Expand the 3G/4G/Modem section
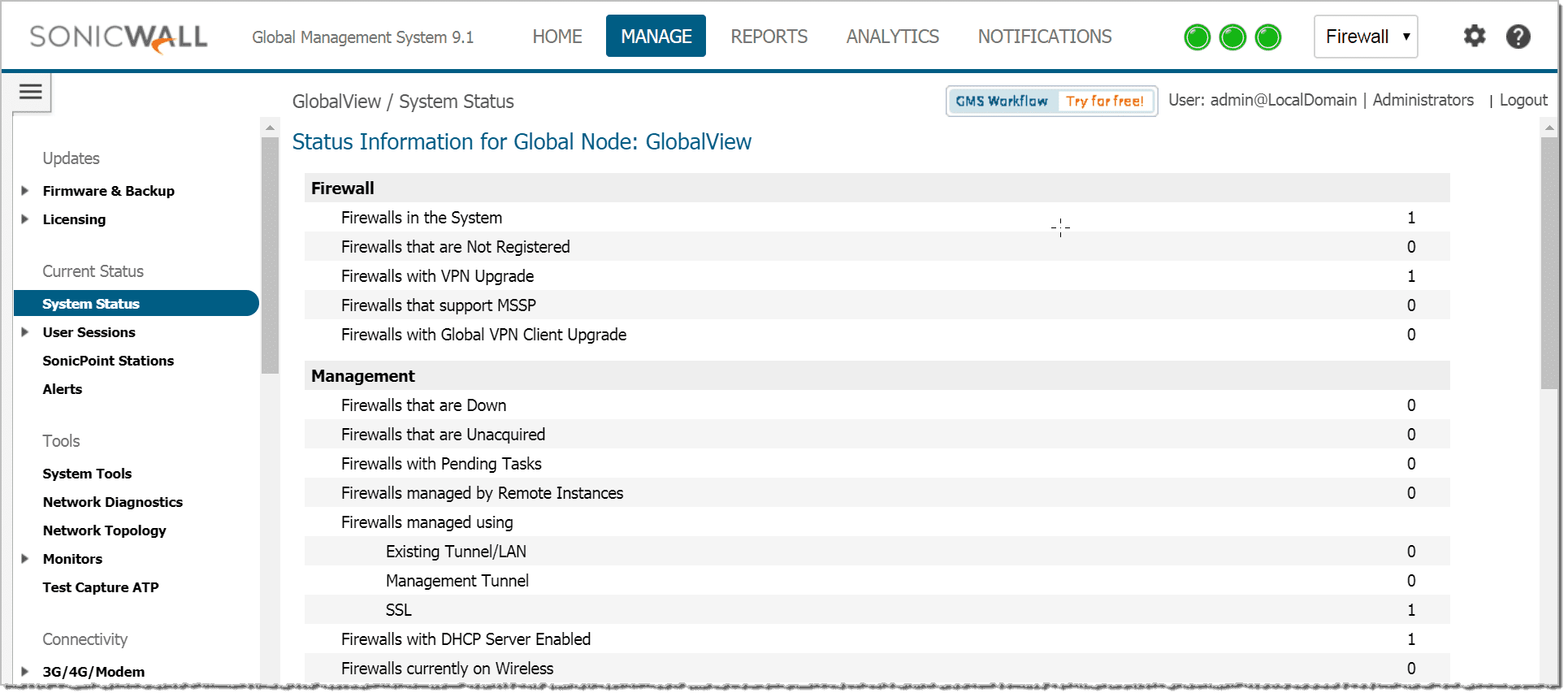This screenshot has width=1568, height=697. 25,672
